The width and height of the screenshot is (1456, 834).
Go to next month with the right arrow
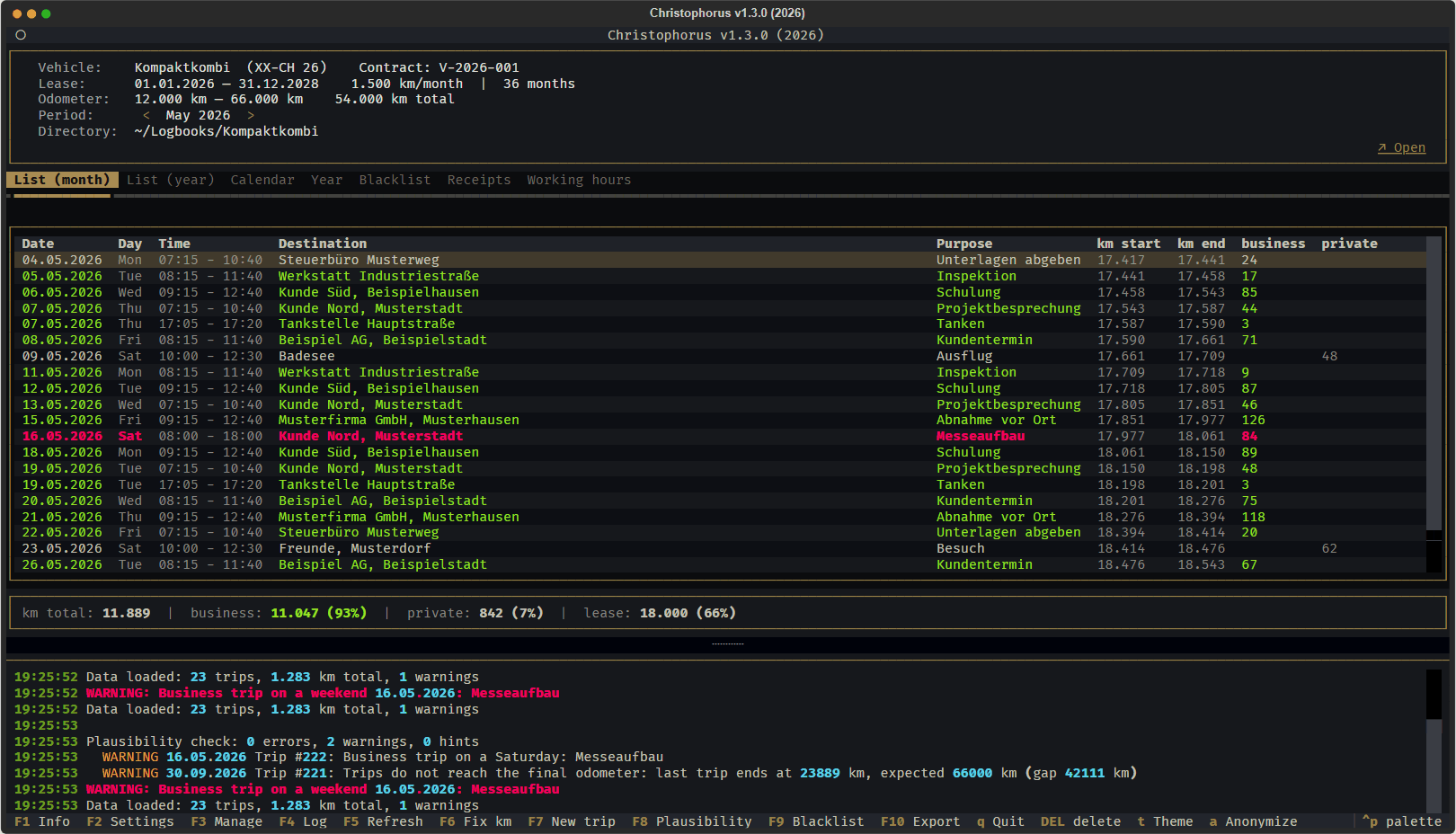coord(251,115)
